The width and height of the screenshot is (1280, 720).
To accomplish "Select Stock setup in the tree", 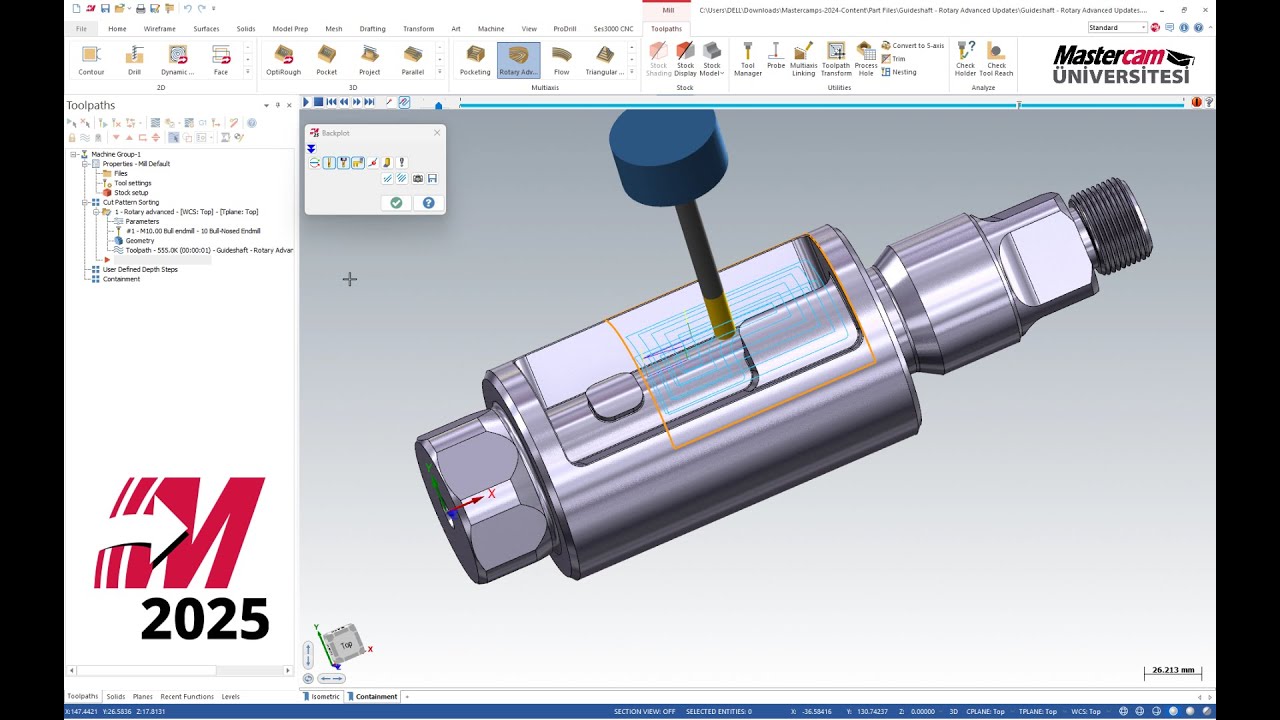I will [x=131, y=193].
